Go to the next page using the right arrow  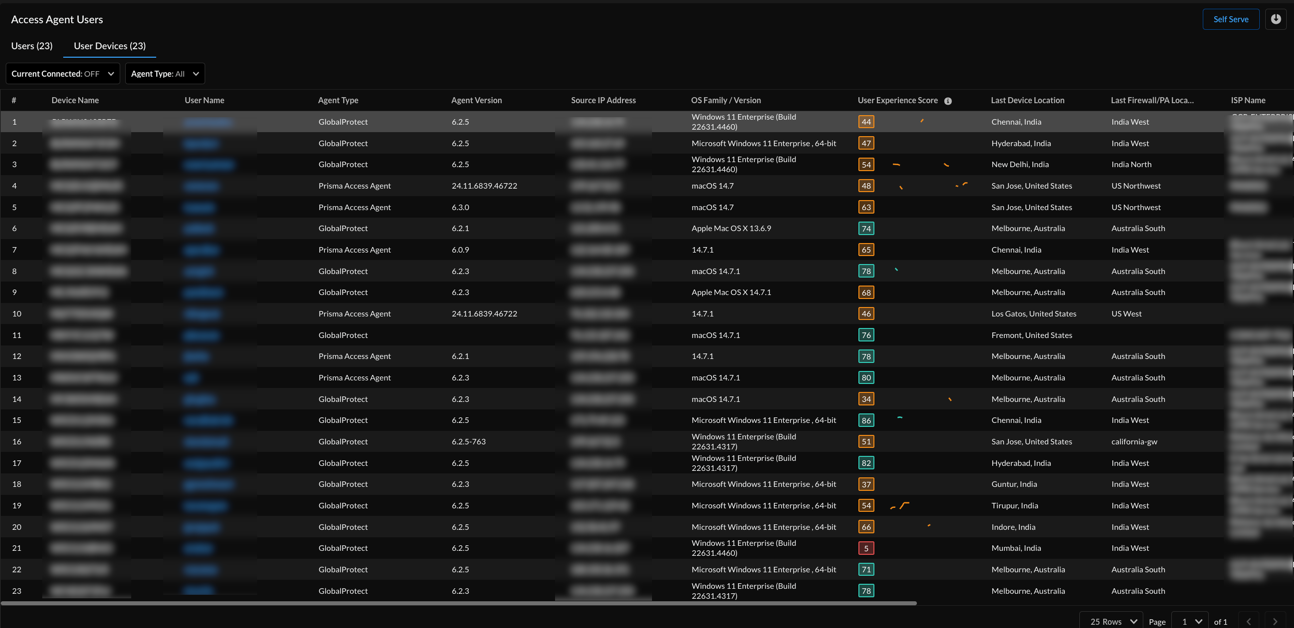(1274, 621)
